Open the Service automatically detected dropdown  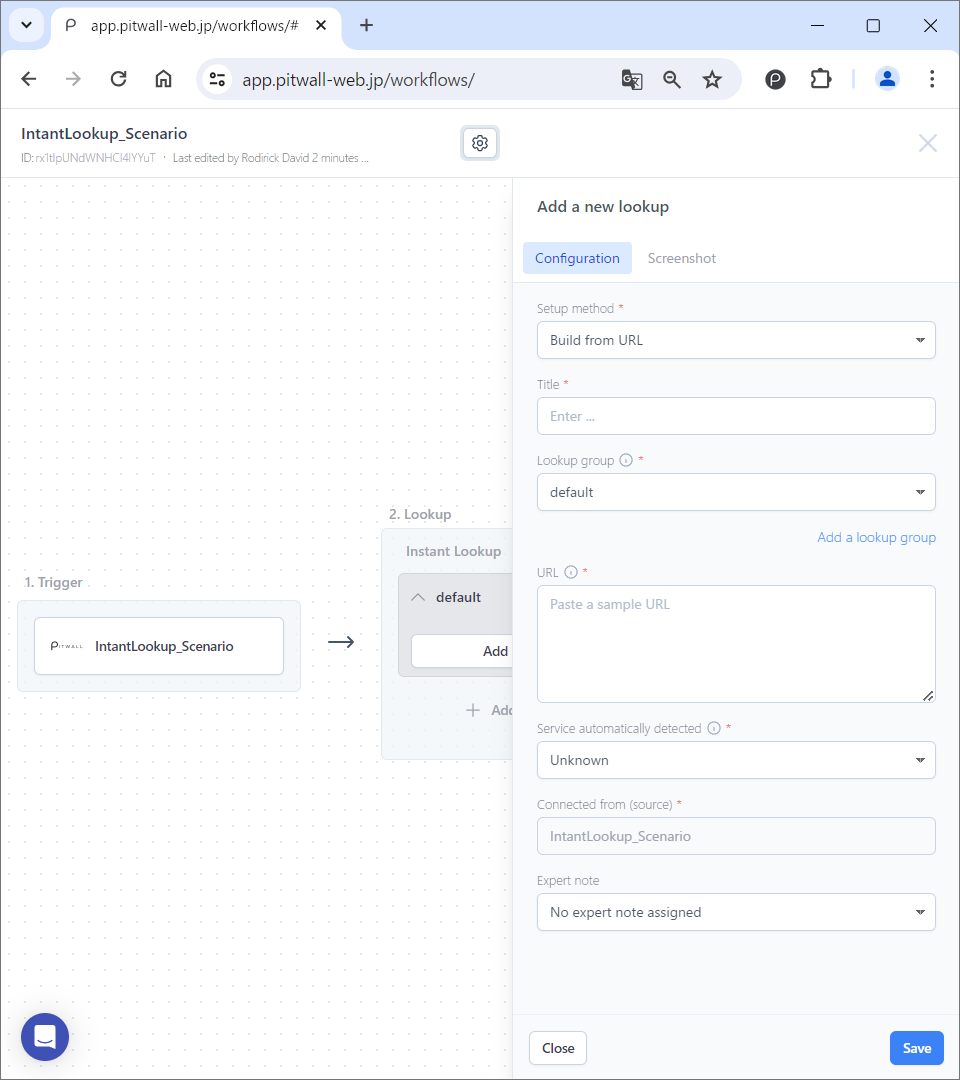coord(736,760)
